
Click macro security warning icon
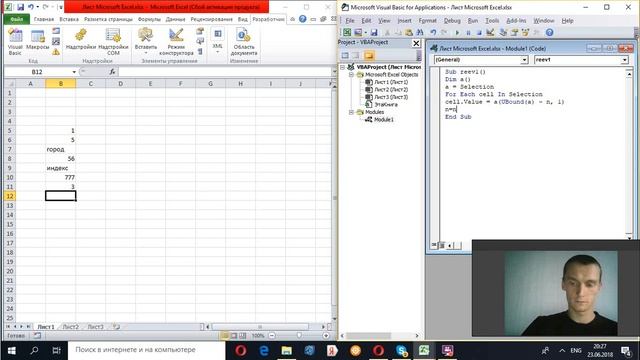click(x=56, y=52)
